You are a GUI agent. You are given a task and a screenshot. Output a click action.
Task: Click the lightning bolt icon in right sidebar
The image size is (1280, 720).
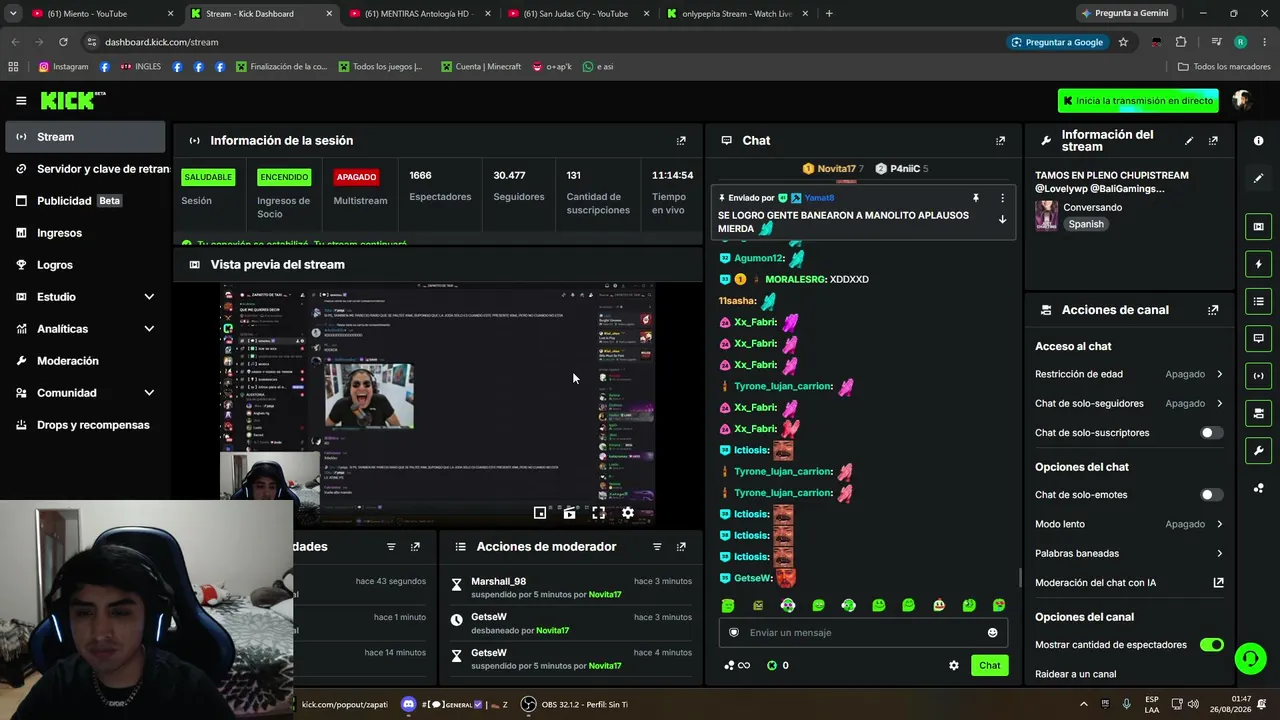(x=1258, y=264)
